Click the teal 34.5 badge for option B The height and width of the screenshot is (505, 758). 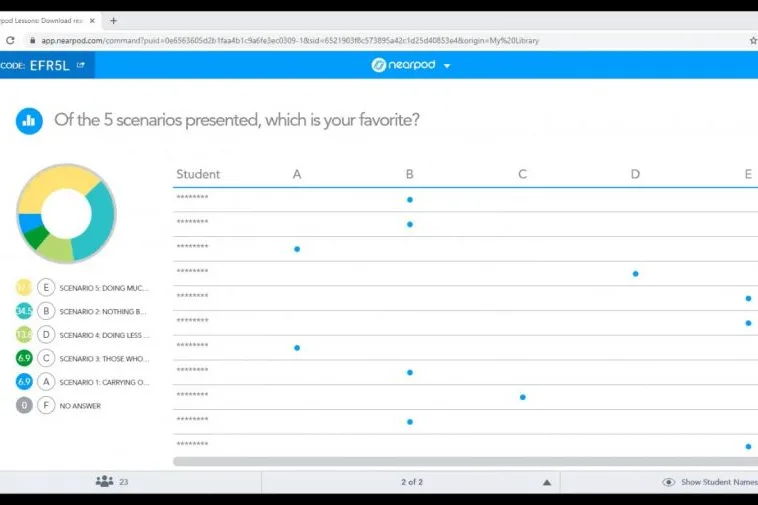pos(24,311)
